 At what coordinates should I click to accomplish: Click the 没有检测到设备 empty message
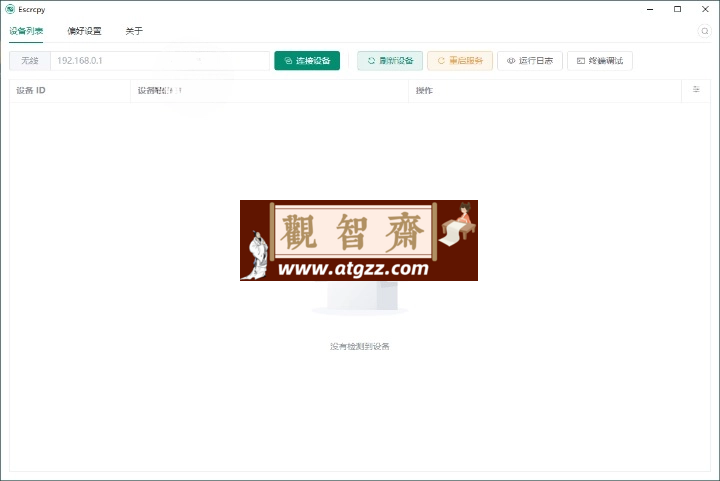click(360, 347)
